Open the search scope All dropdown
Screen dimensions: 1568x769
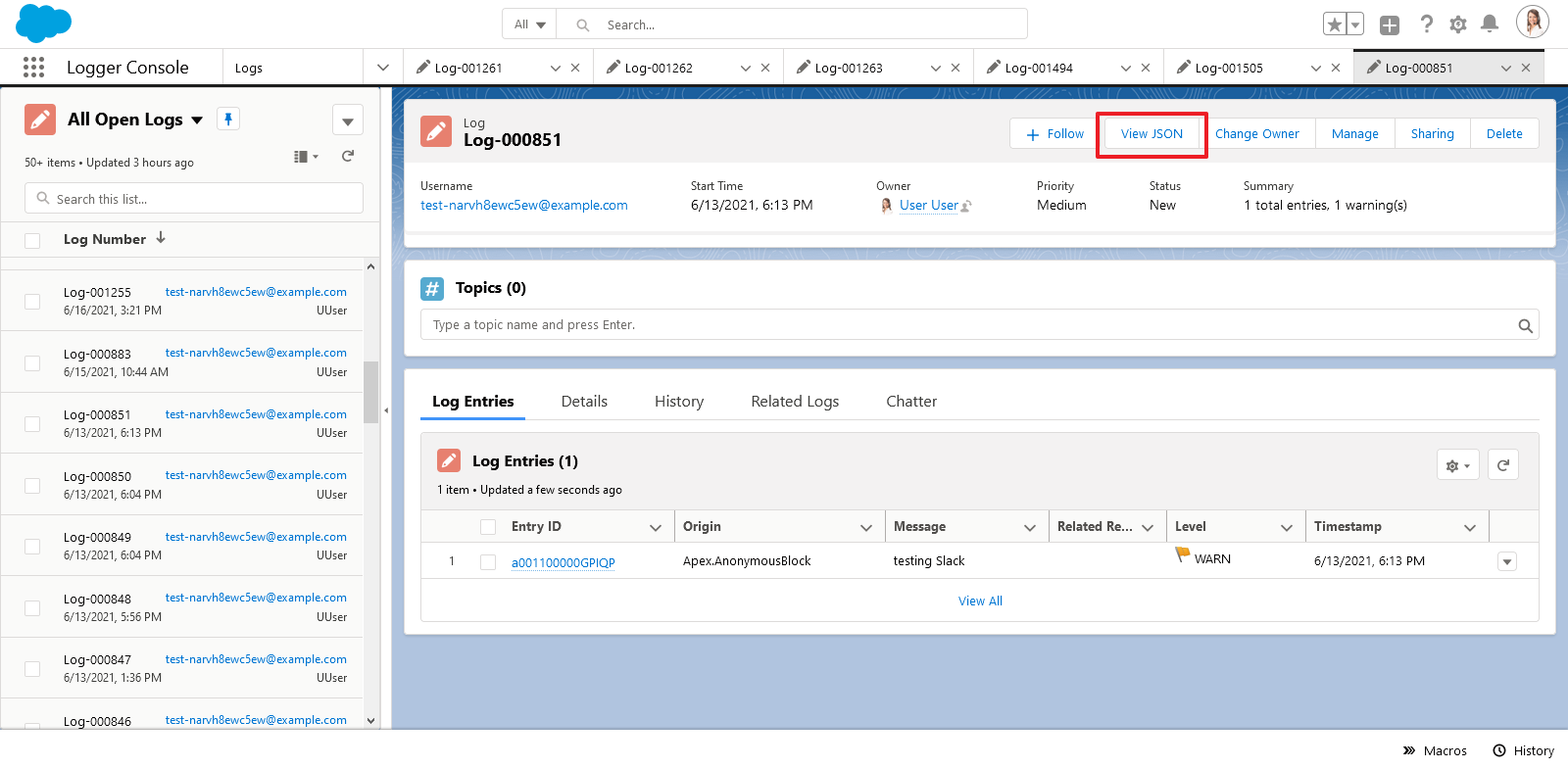pyautogui.click(x=530, y=24)
